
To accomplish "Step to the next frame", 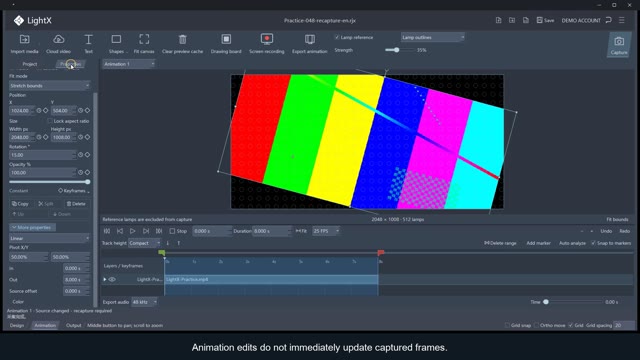I will (146, 231).
